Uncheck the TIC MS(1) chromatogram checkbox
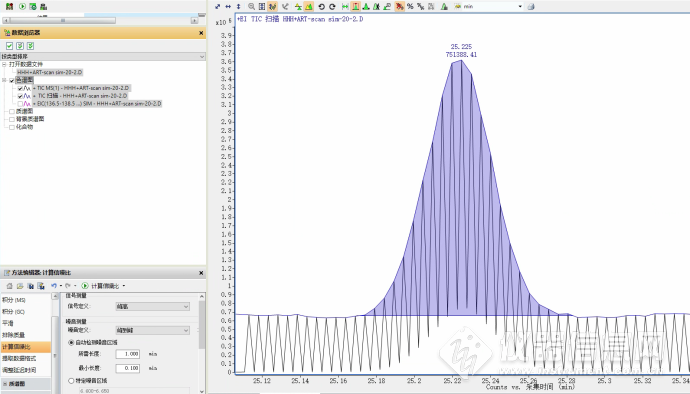 [x=20, y=88]
